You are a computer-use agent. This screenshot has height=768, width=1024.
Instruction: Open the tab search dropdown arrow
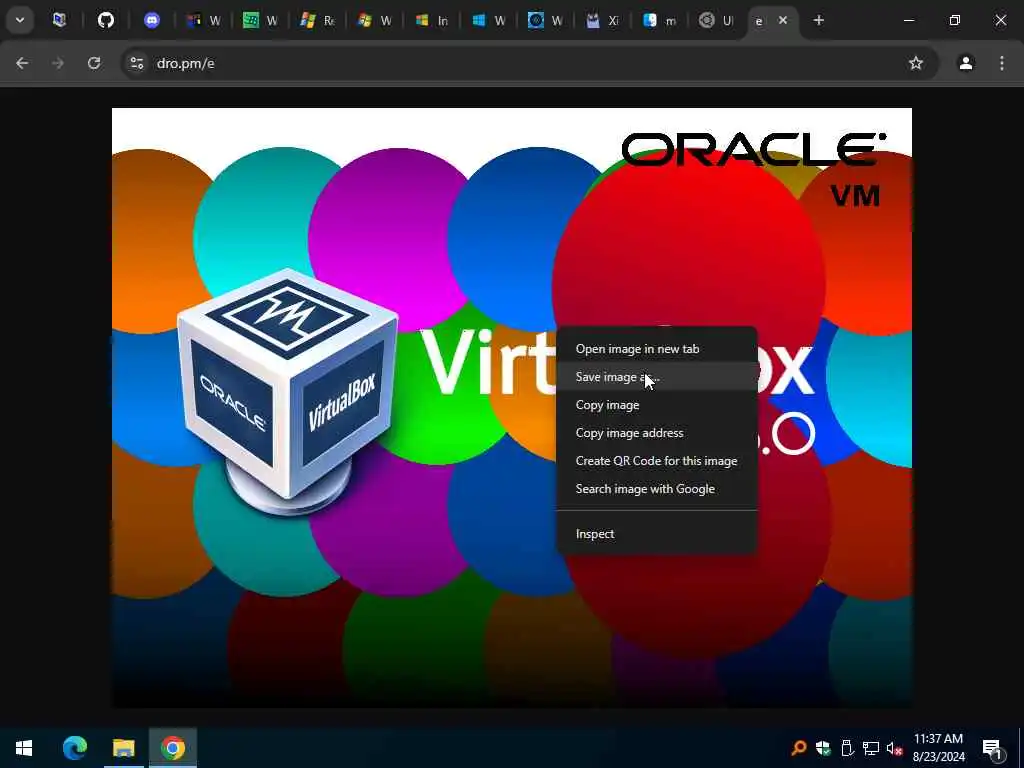pos(20,20)
